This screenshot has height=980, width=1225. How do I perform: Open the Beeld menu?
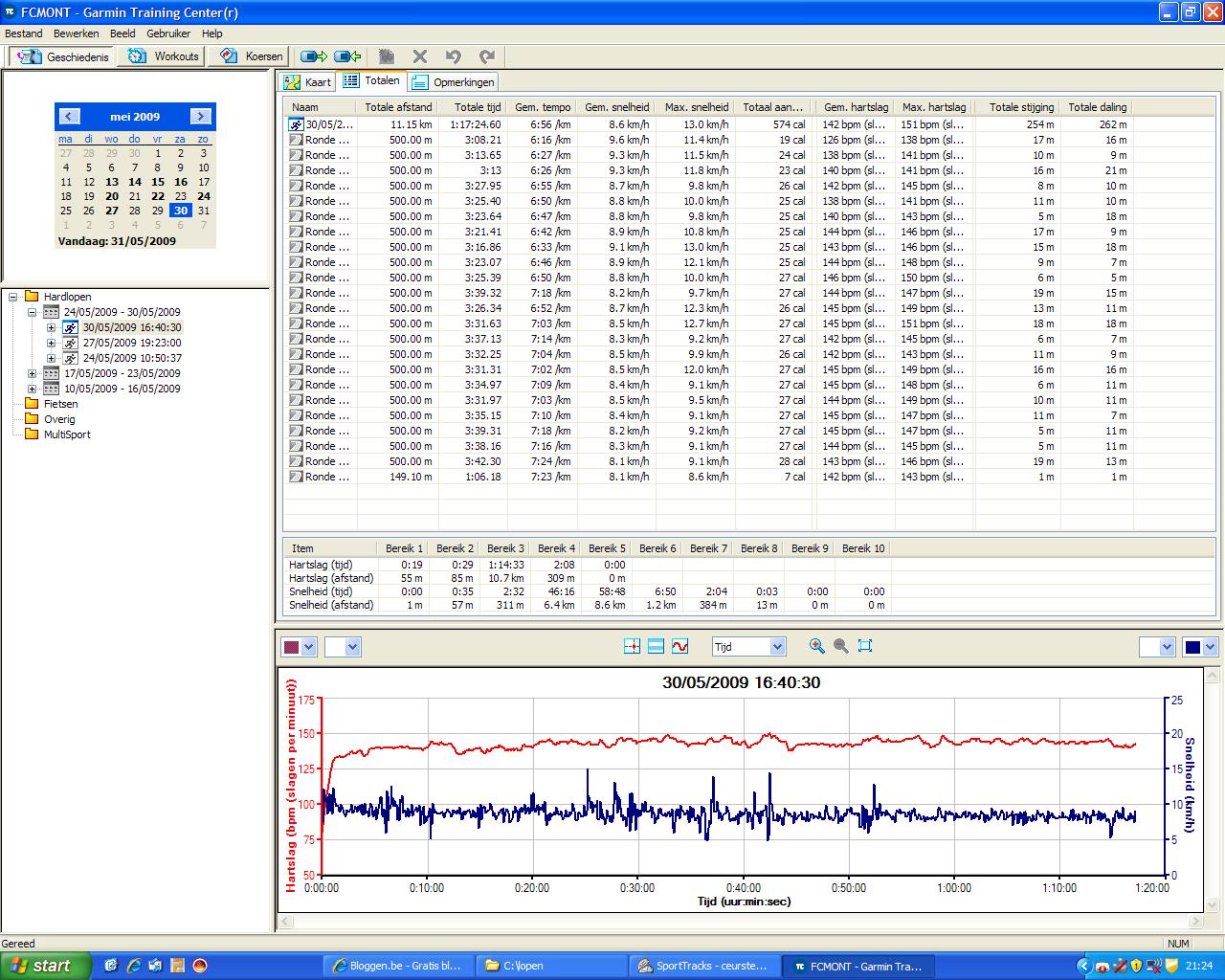(122, 33)
